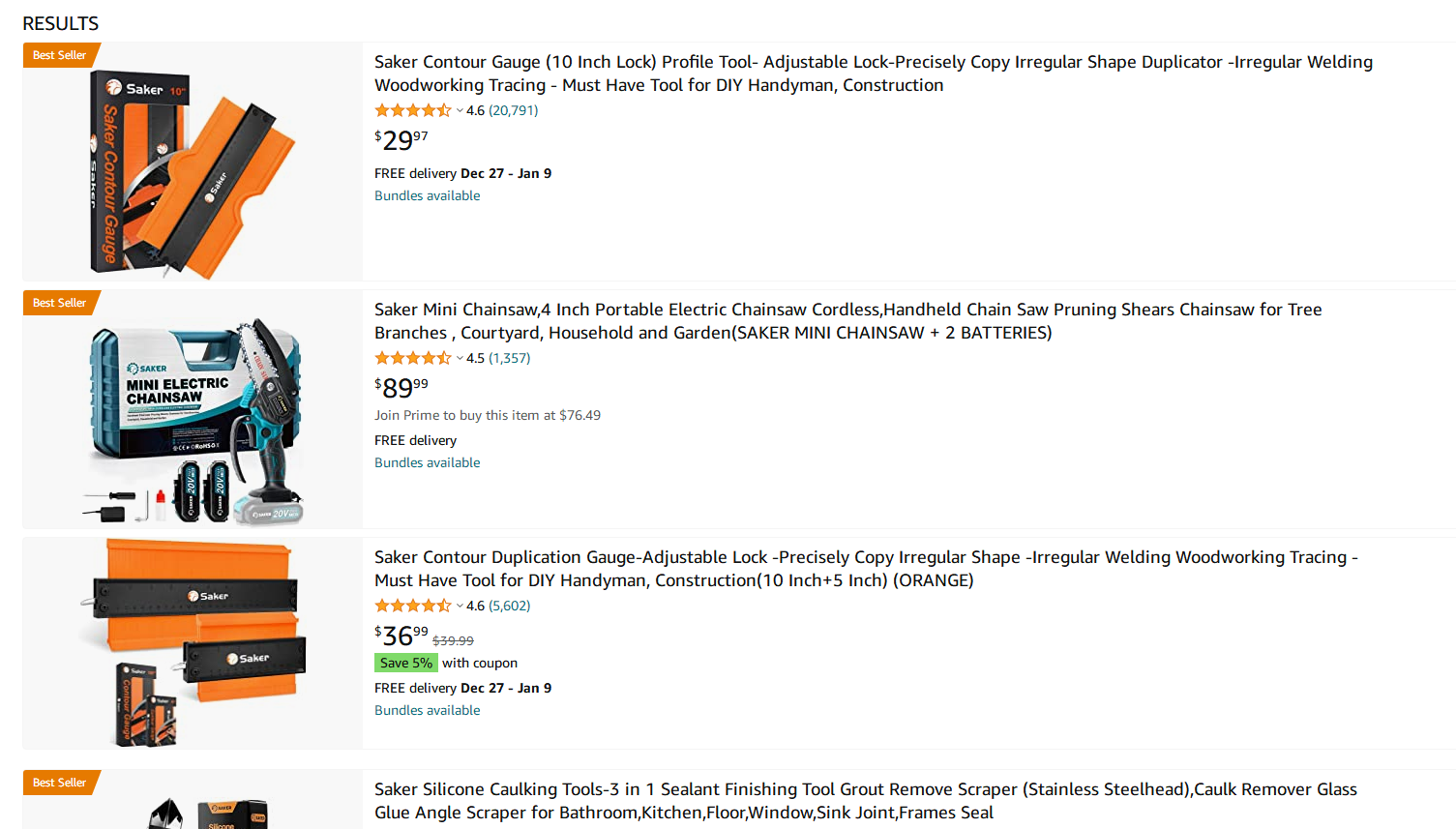The height and width of the screenshot is (829, 1456).
Task: Open the Saker Silicone Caulking Tools title
Action: tap(866, 801)
